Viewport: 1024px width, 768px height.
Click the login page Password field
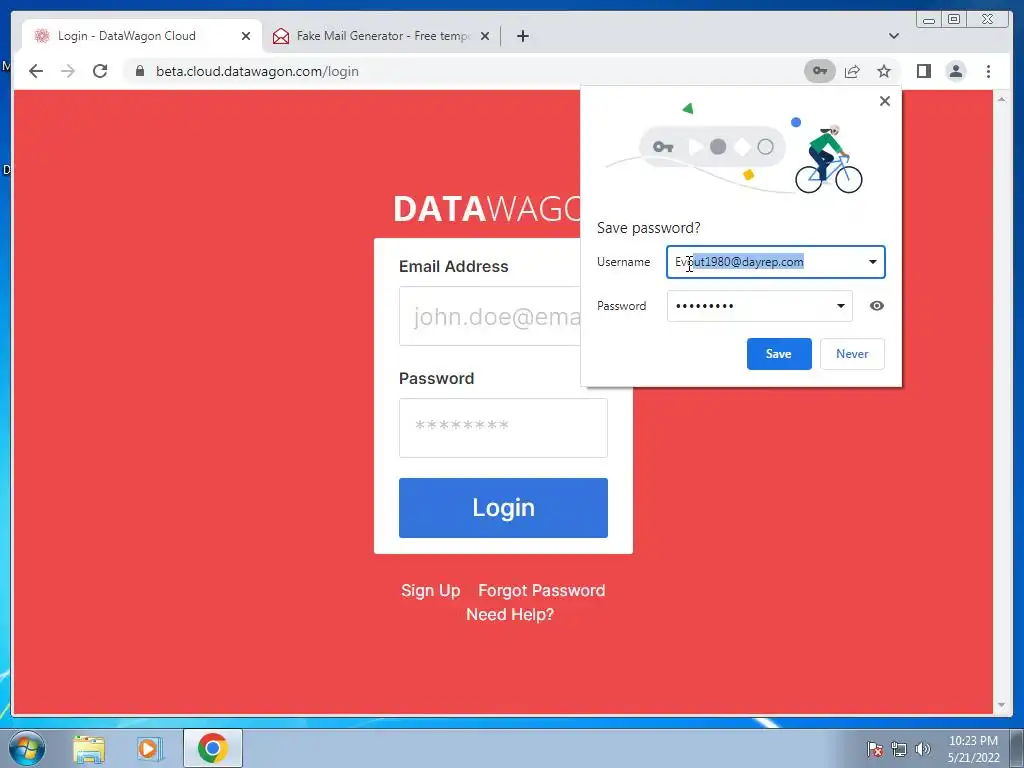click(504, 428)
